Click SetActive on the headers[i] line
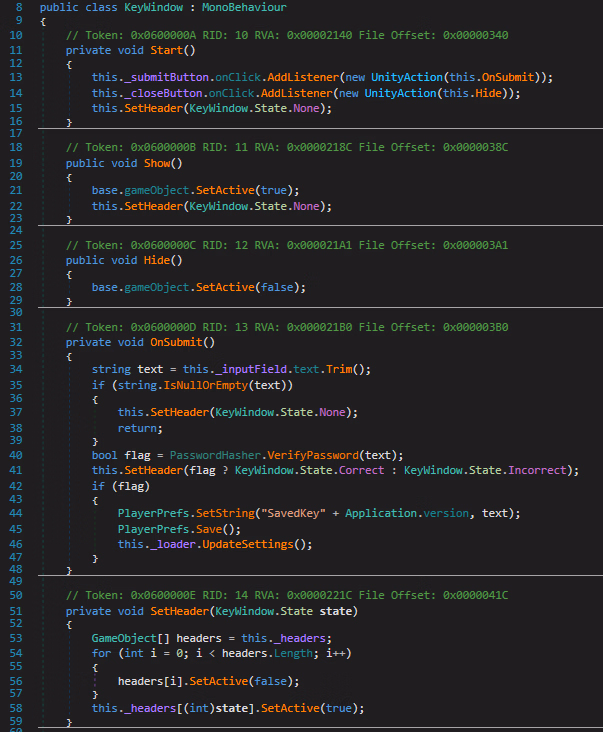 tap(218, 681)
